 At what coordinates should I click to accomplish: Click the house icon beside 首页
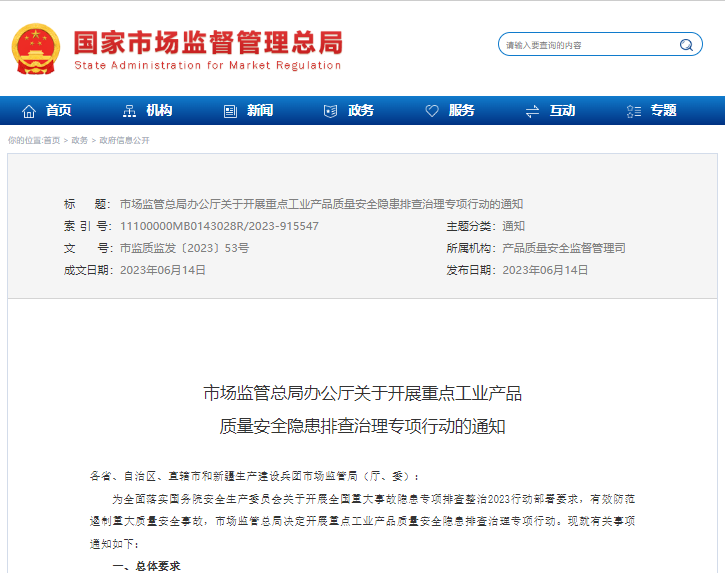[x=29, y=111]
